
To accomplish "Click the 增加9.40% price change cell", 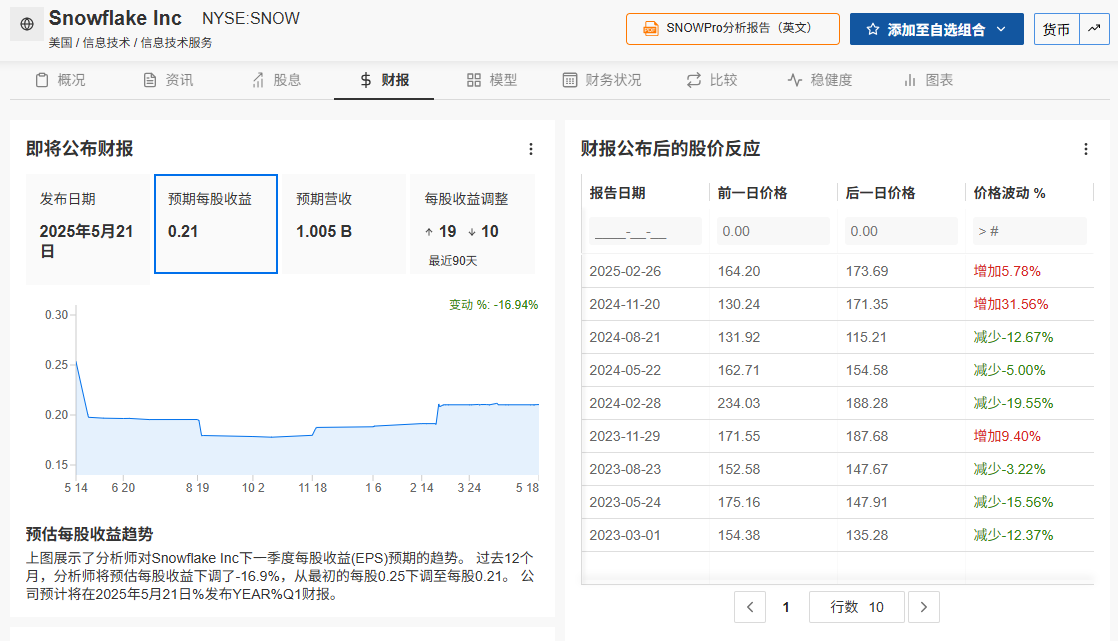I will (1007, 436).
